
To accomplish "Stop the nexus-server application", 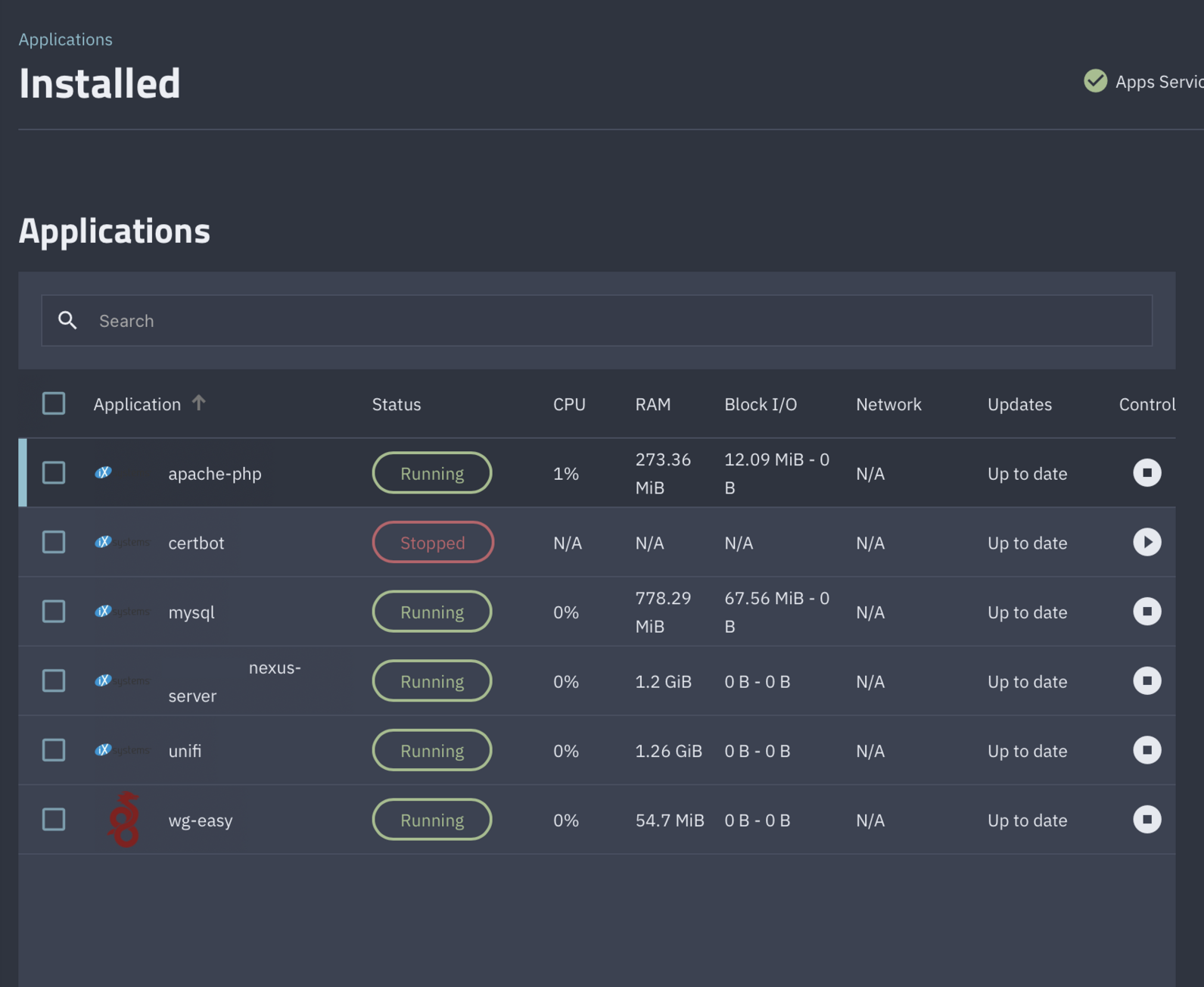I will click(x=1146, y=681).
